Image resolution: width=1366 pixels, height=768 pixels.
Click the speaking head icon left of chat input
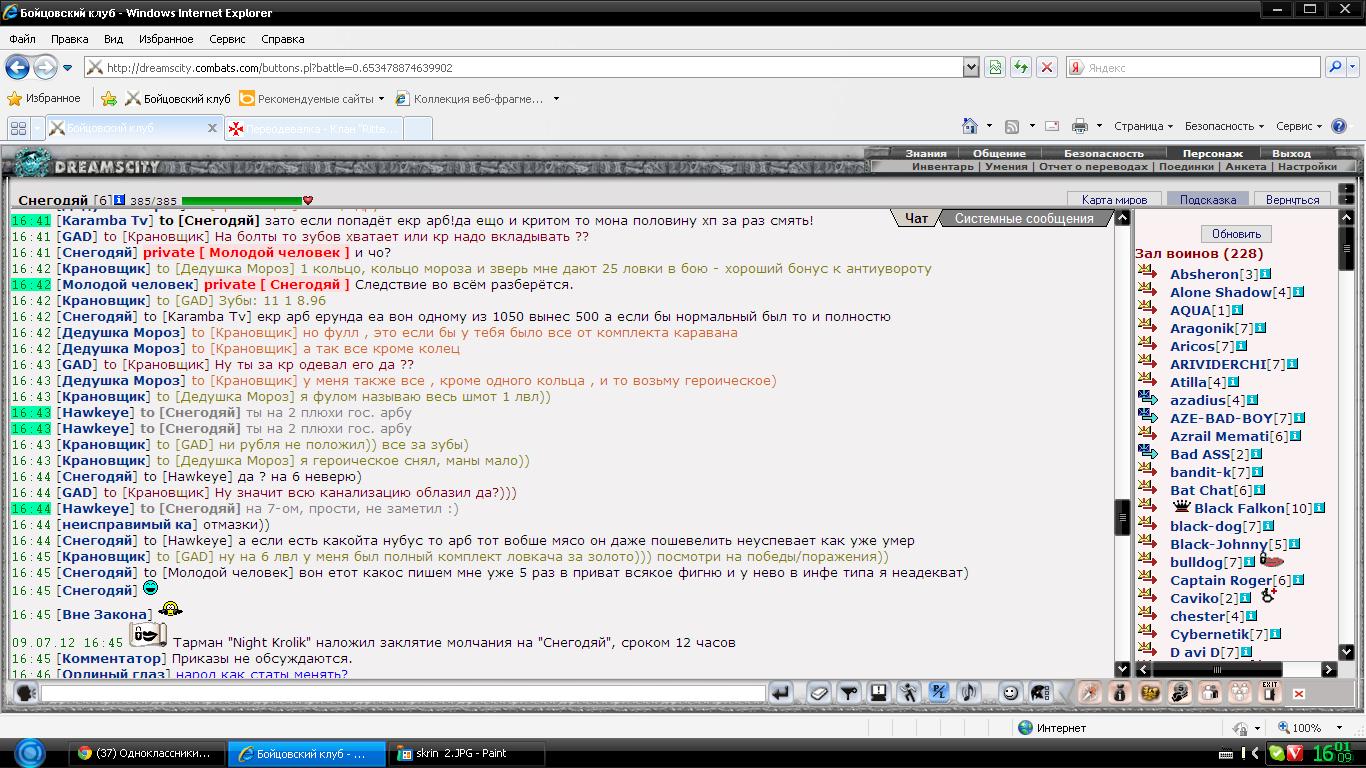point(26,692)
